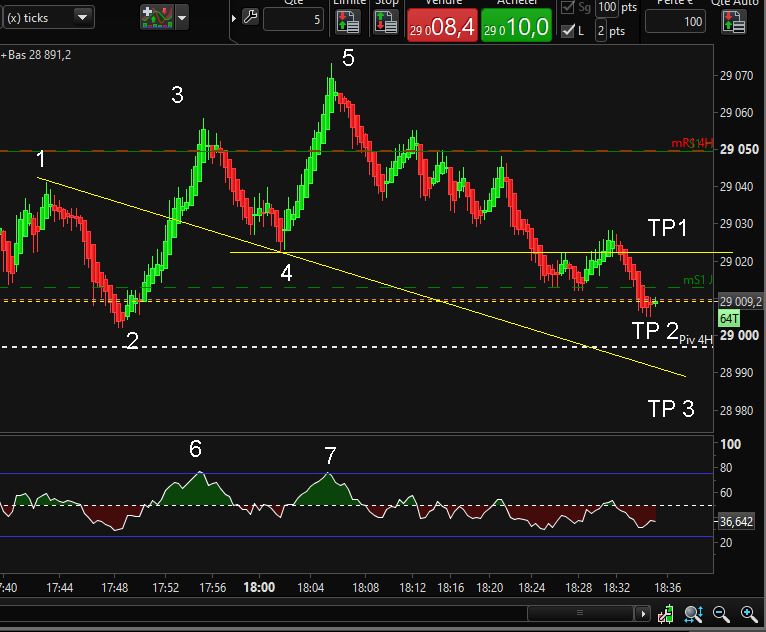Focus the Qté quantity field showing 5

293,20
